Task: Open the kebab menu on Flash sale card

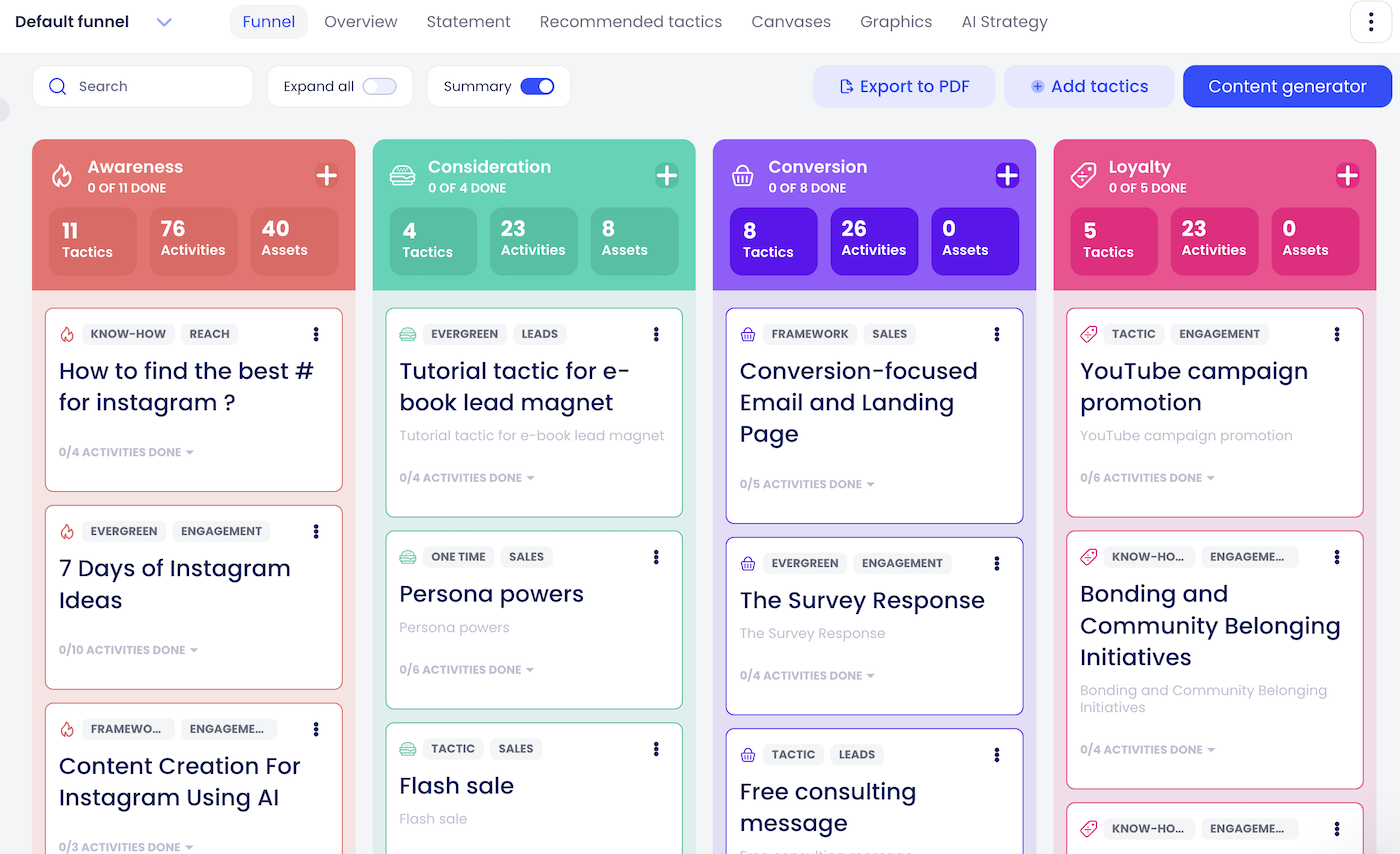Action: [657, 748]
